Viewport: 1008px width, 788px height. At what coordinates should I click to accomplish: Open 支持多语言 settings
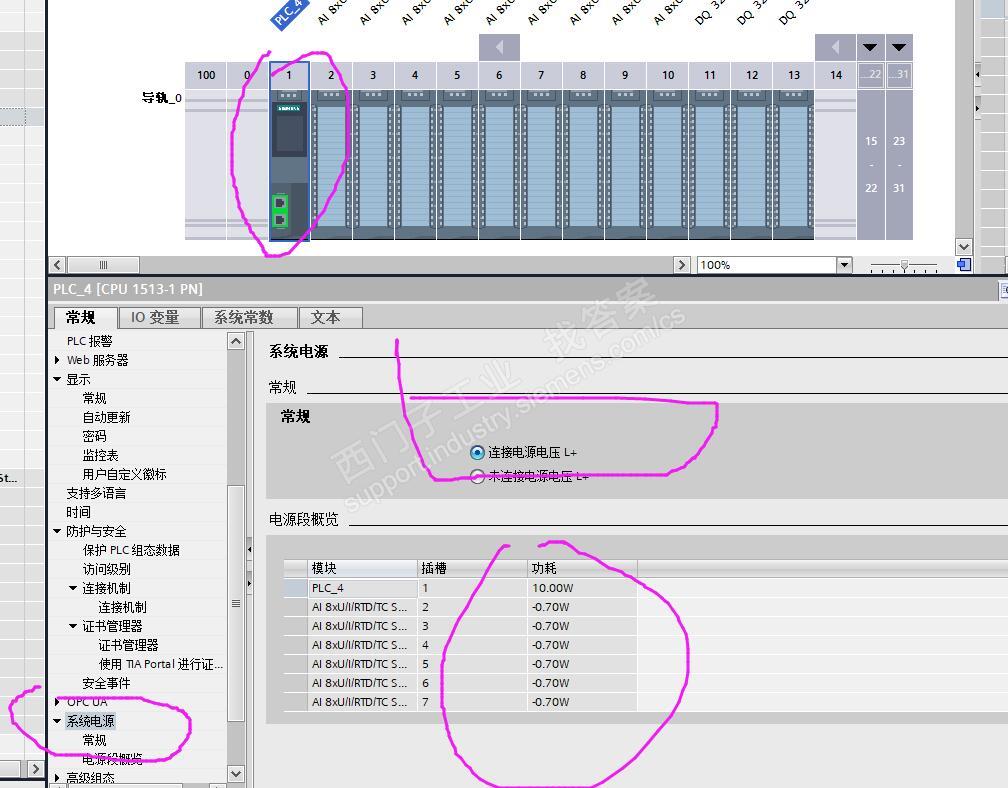96,494
